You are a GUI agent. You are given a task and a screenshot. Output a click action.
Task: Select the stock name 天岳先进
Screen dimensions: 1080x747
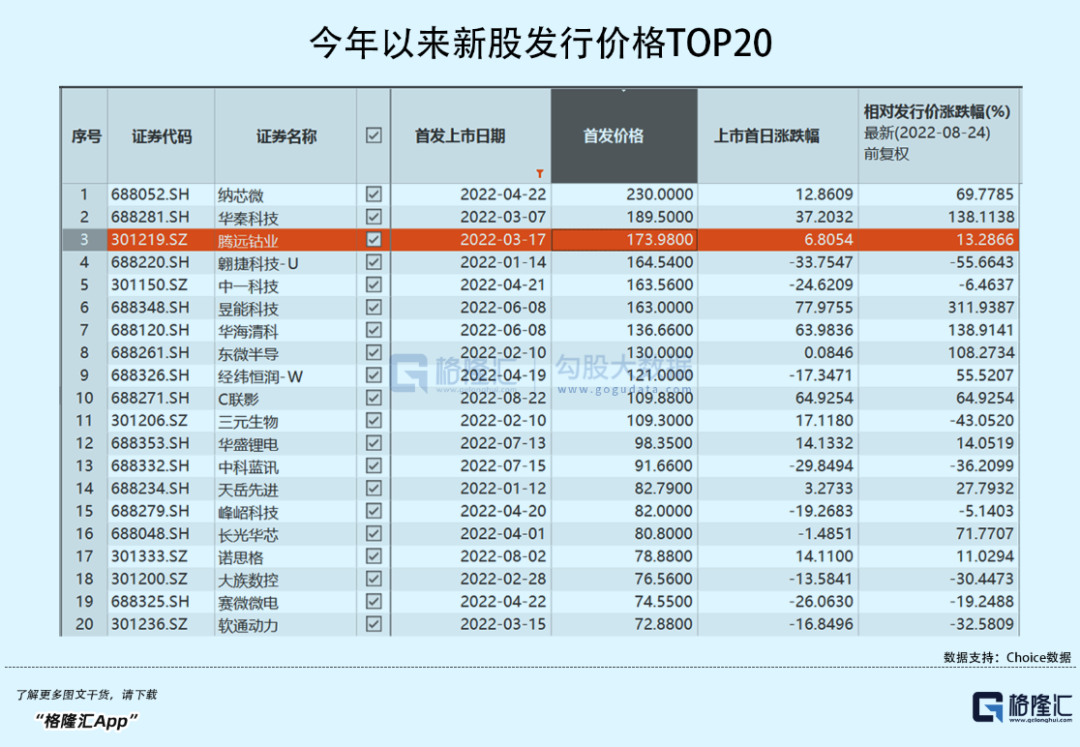click(248, 490)
